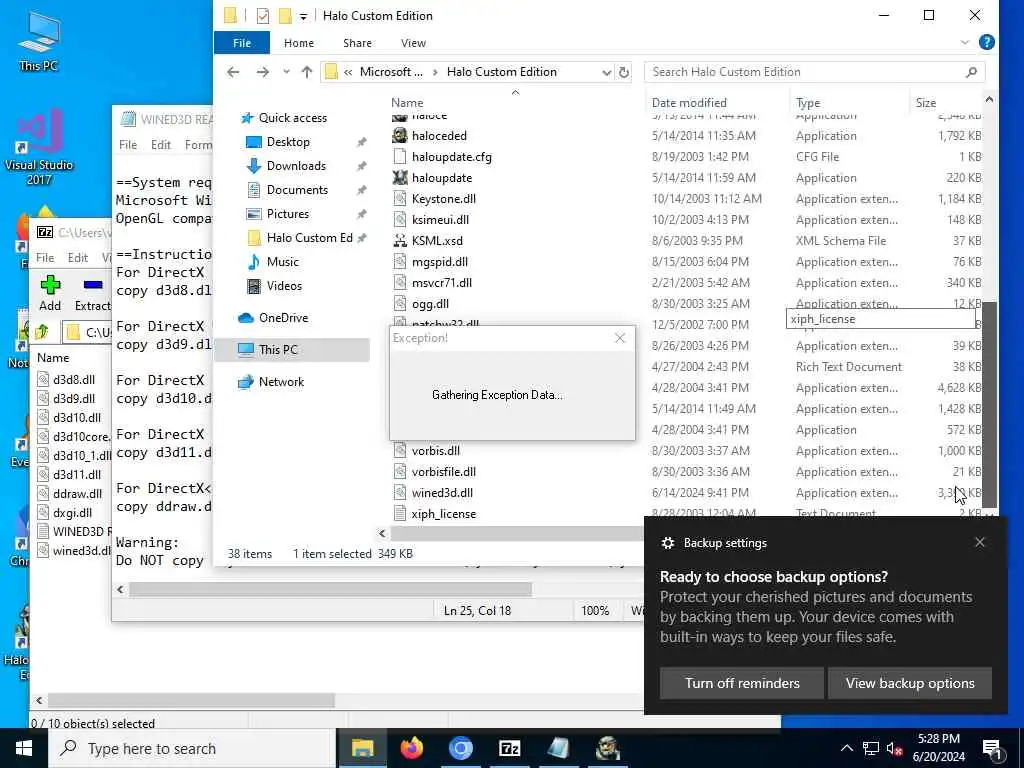The width and height of the screenshot is (1024, 768).
Task: Dismiss the Backup settings notification
Action: pyautogui.click(x=980, y=542)
